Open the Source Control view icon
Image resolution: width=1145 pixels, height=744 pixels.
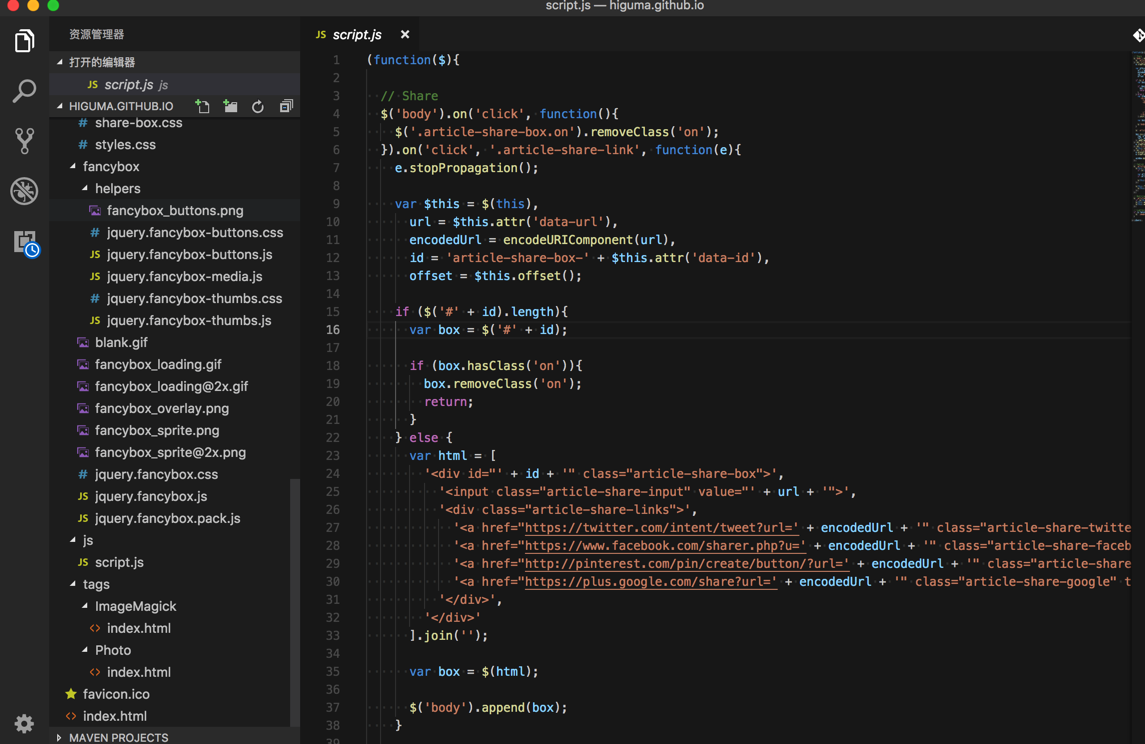pyautogui.click(x=24, y=141)
